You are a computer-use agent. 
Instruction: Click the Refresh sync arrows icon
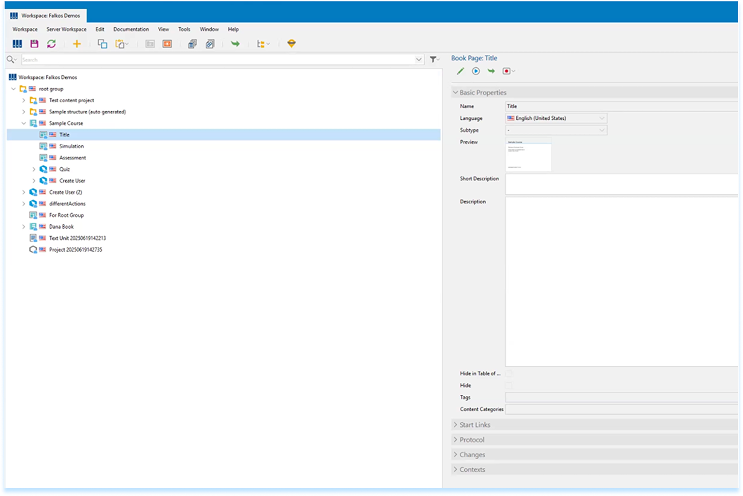click(x=51, y=45)
